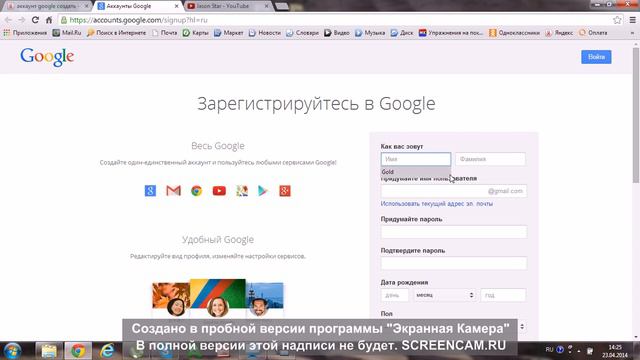Viewport: 640px width, 360px height.
Task: Close the Аккаунты Google tab
Action: pos(176,6)
